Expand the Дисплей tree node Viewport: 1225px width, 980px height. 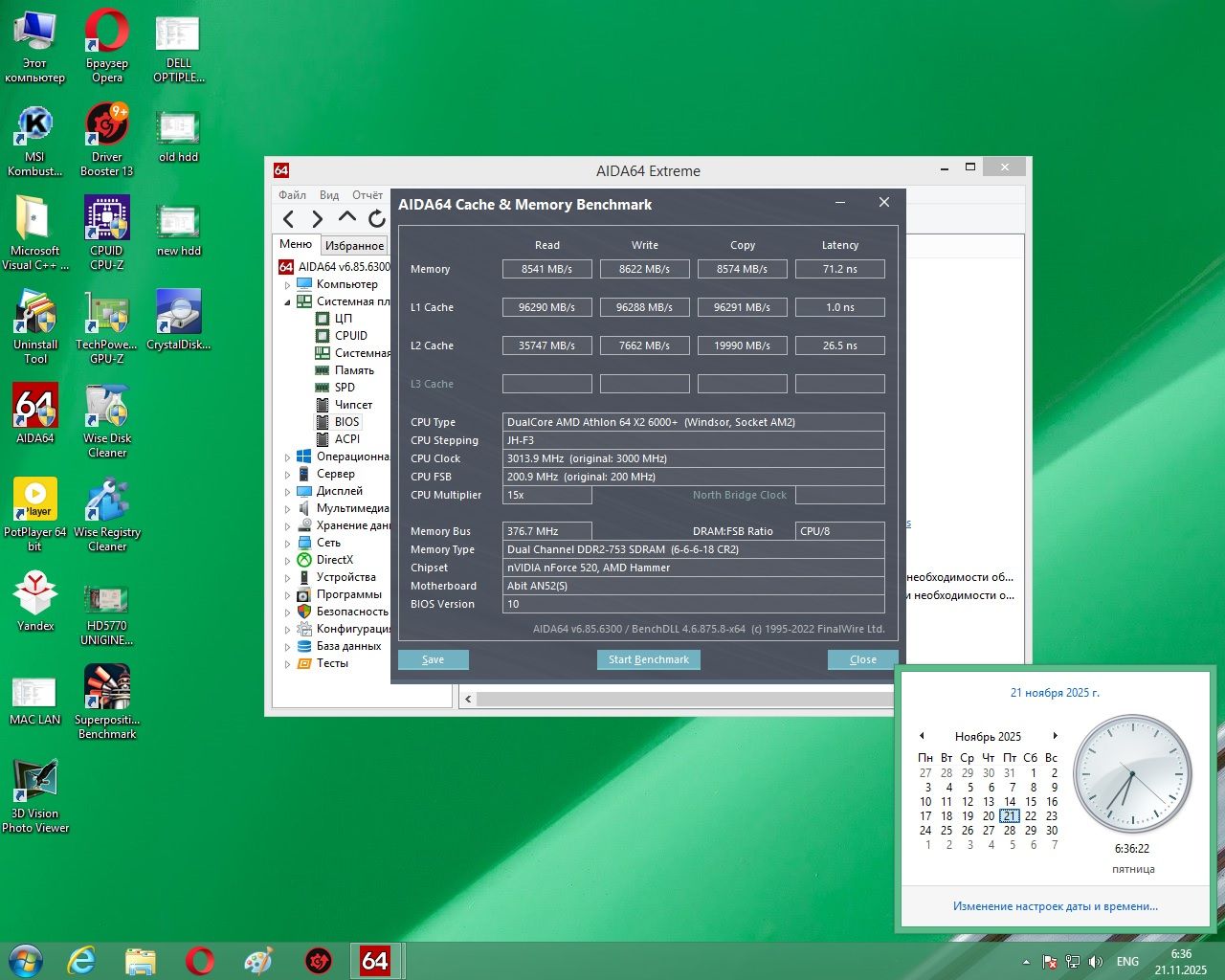[287, 492]
